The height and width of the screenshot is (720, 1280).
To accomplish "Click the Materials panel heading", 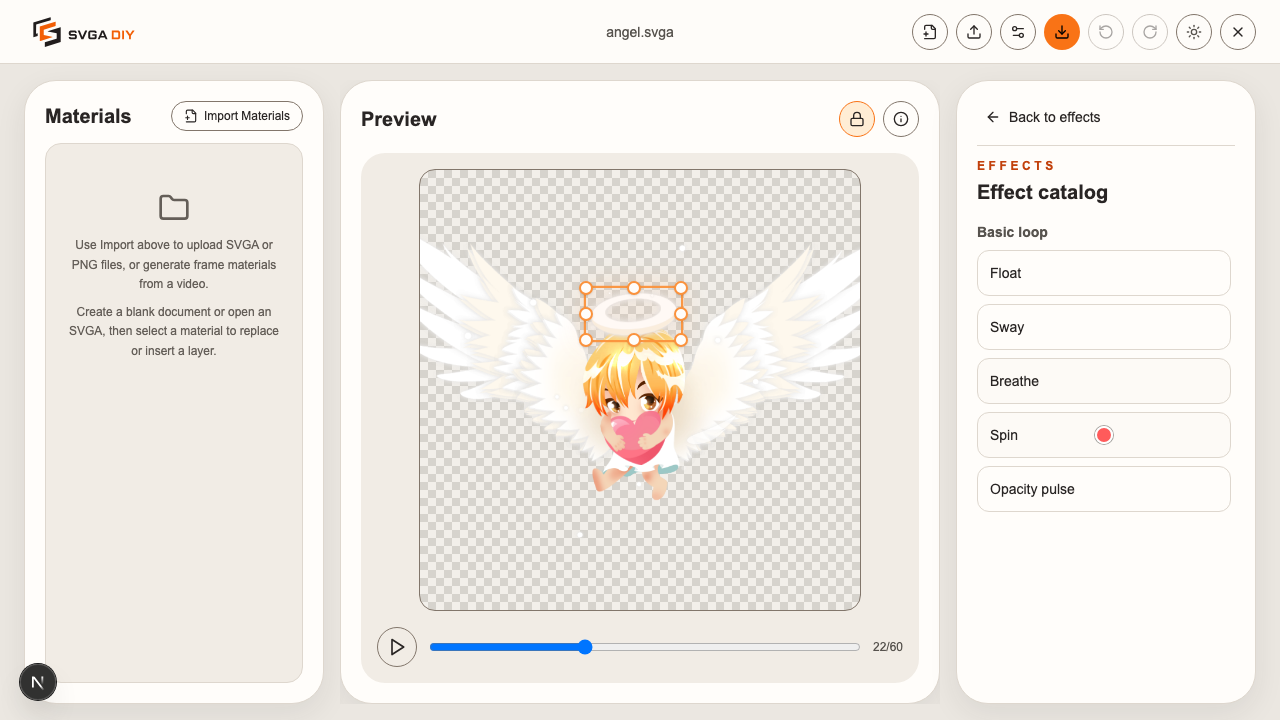I will click(88, 116).
